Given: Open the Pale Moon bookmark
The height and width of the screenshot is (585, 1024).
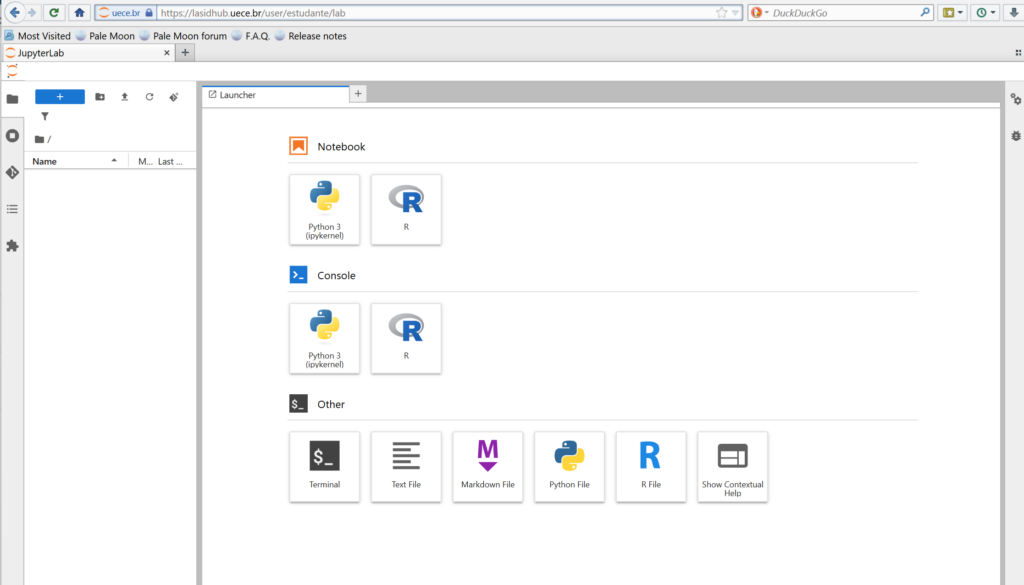Looking at the screenshot, I should pyautogui.click(x=105, y=36).
